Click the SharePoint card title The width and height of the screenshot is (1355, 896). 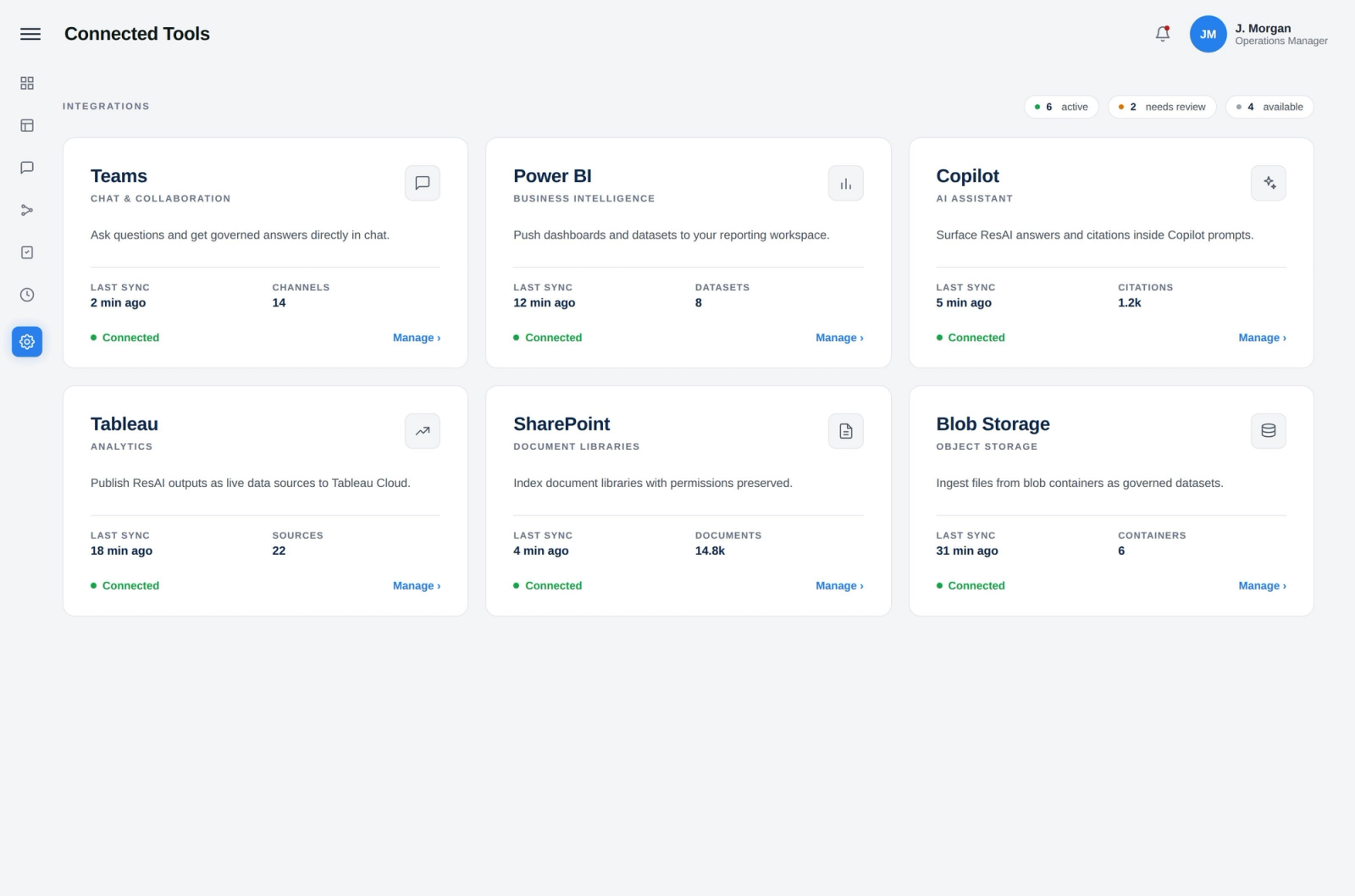click(561, 424)
